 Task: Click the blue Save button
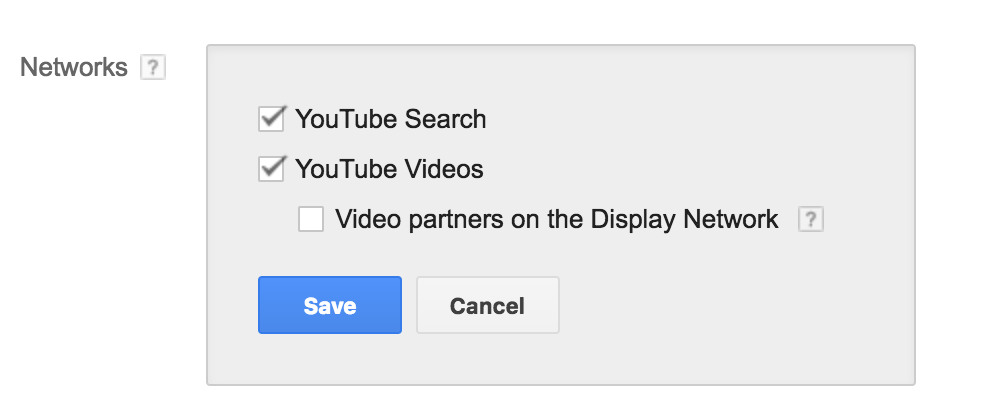tap(330, 305)
